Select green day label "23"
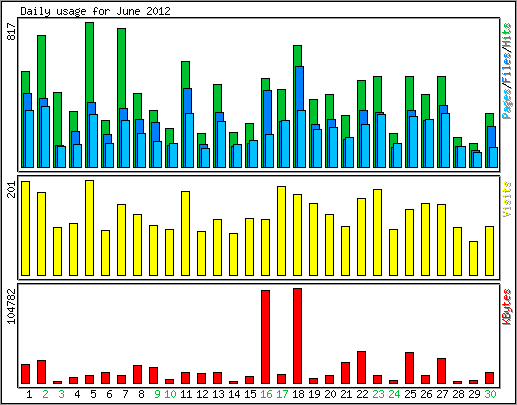This screenshot has height=405, width=517. point(378,394)
